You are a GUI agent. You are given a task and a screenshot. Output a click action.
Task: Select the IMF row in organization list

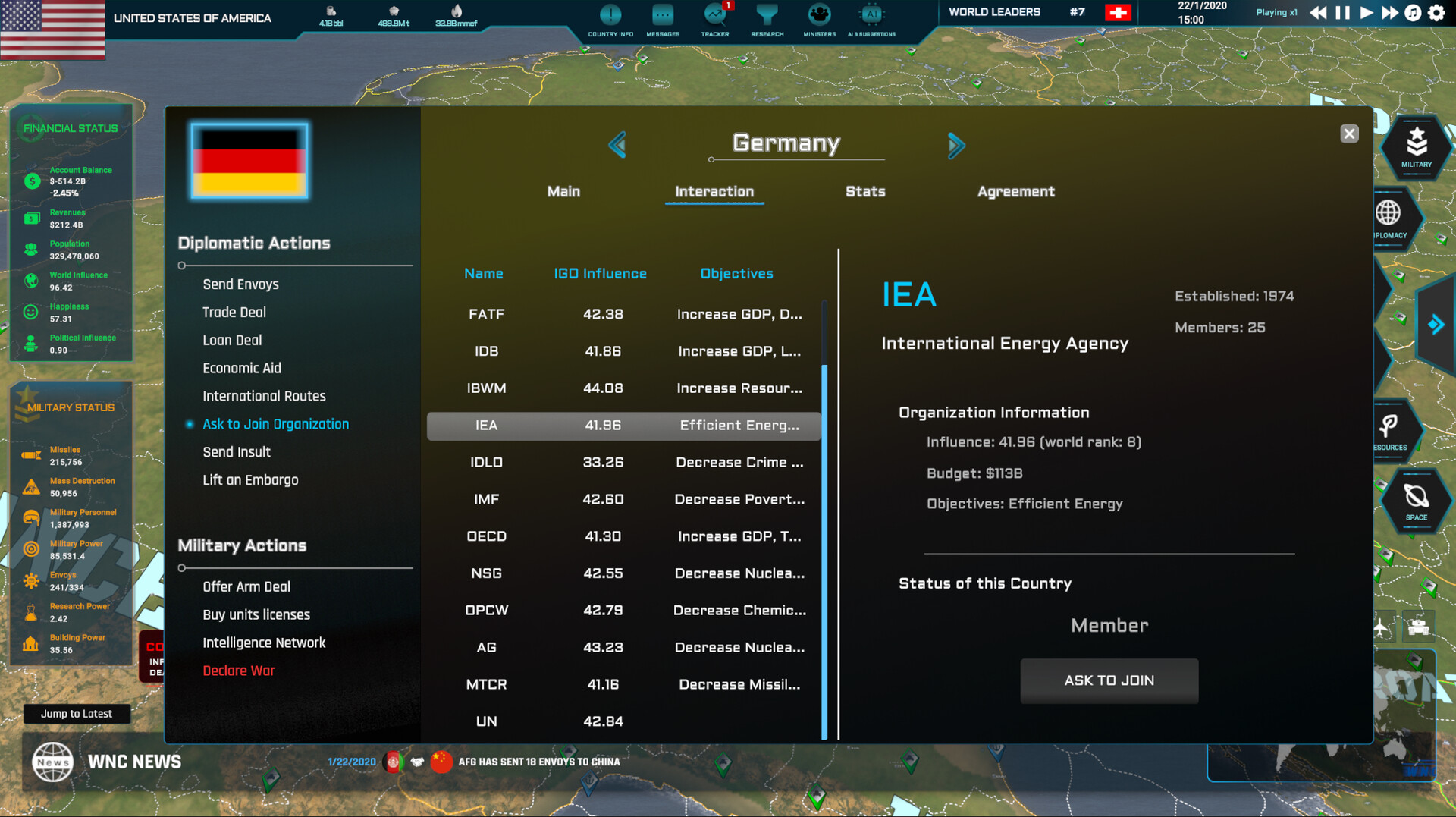pos(623,499)
